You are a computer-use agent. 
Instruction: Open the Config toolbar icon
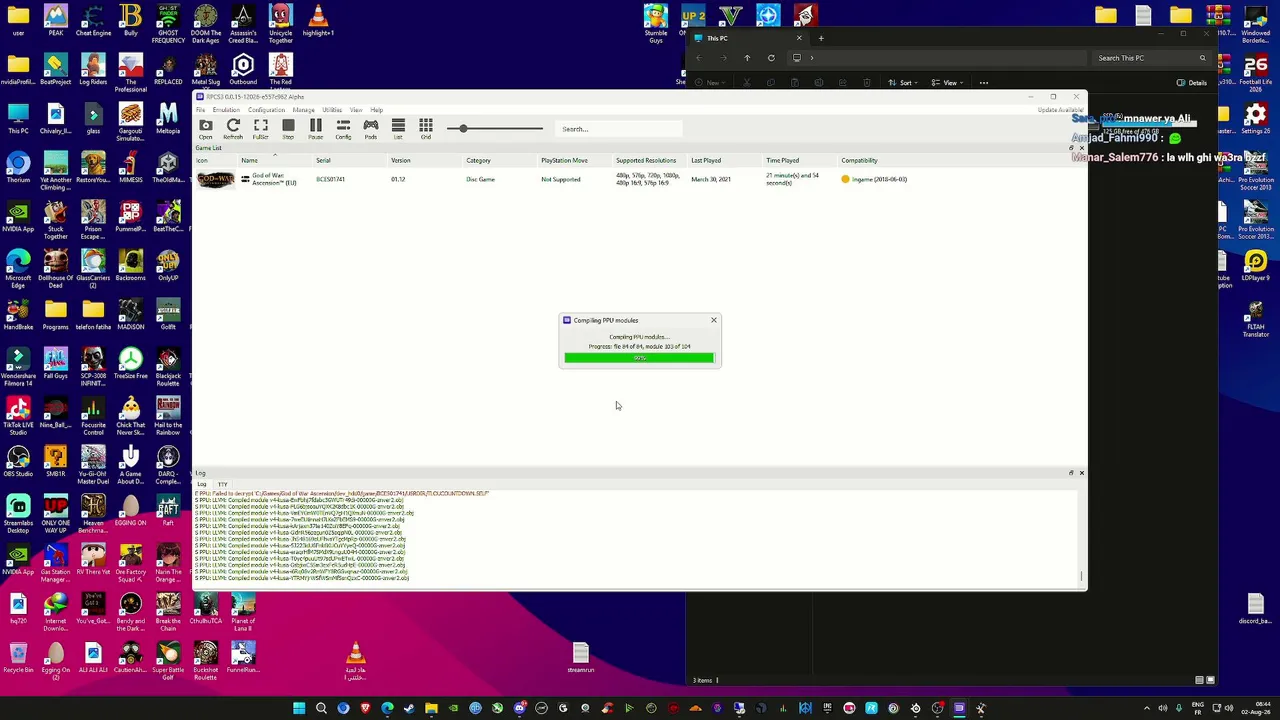pyautogui.click(x=343, y=128)
